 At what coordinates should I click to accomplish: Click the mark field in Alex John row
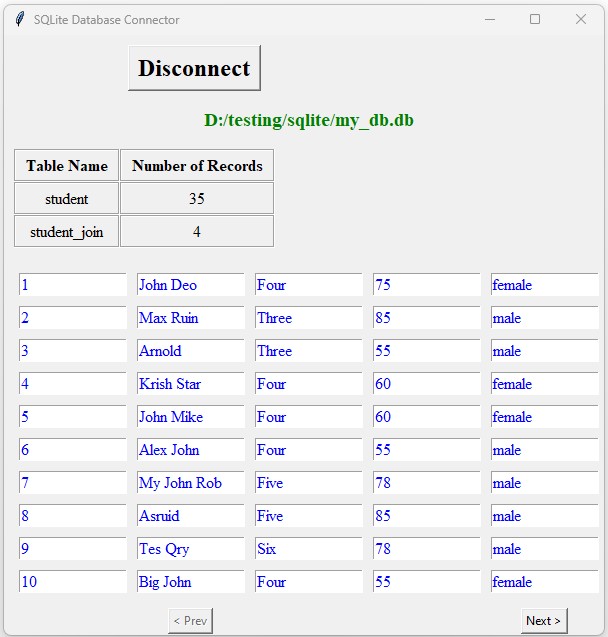pos(427,450)
